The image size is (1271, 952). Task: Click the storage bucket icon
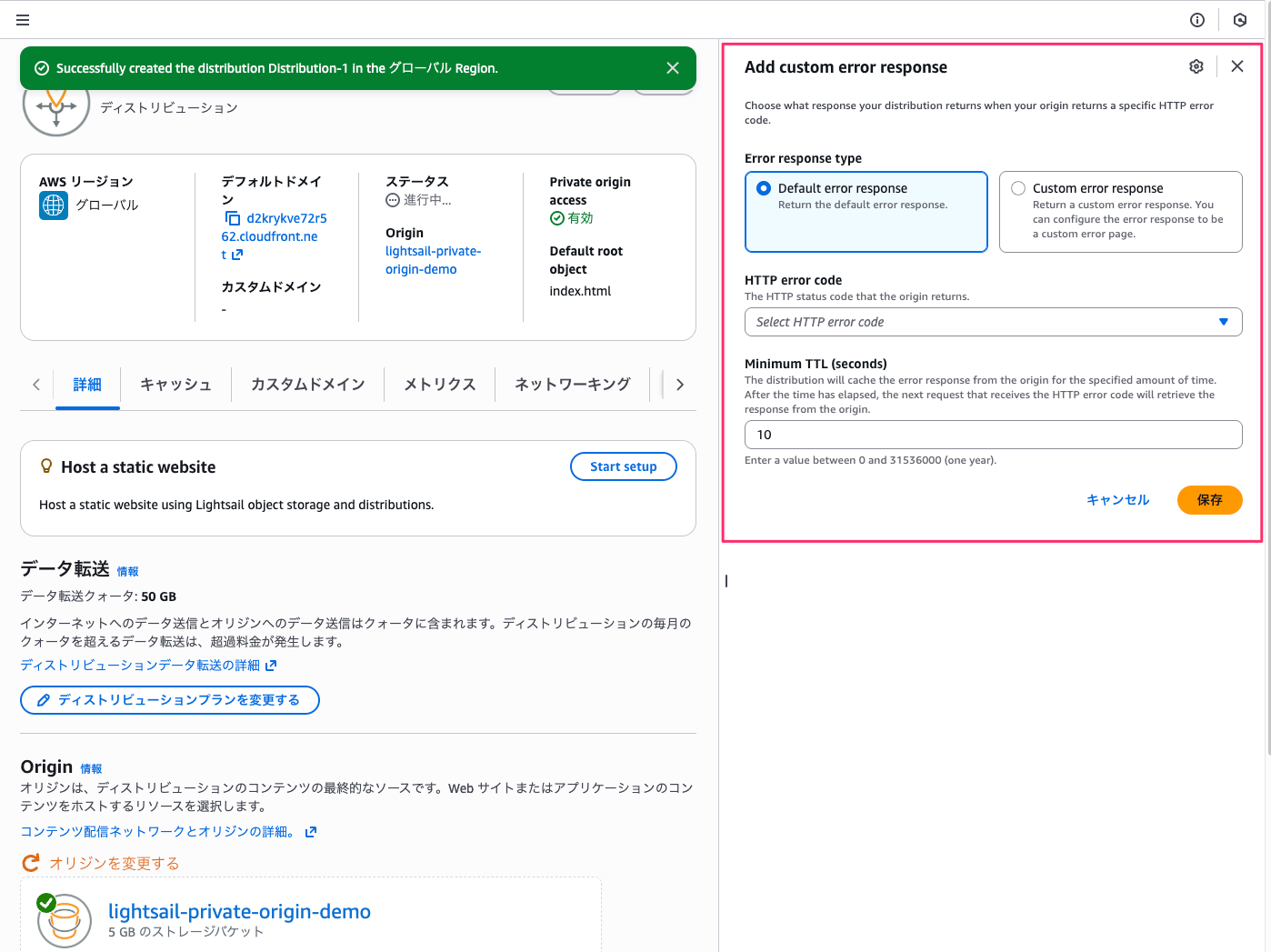coord(64,921)
